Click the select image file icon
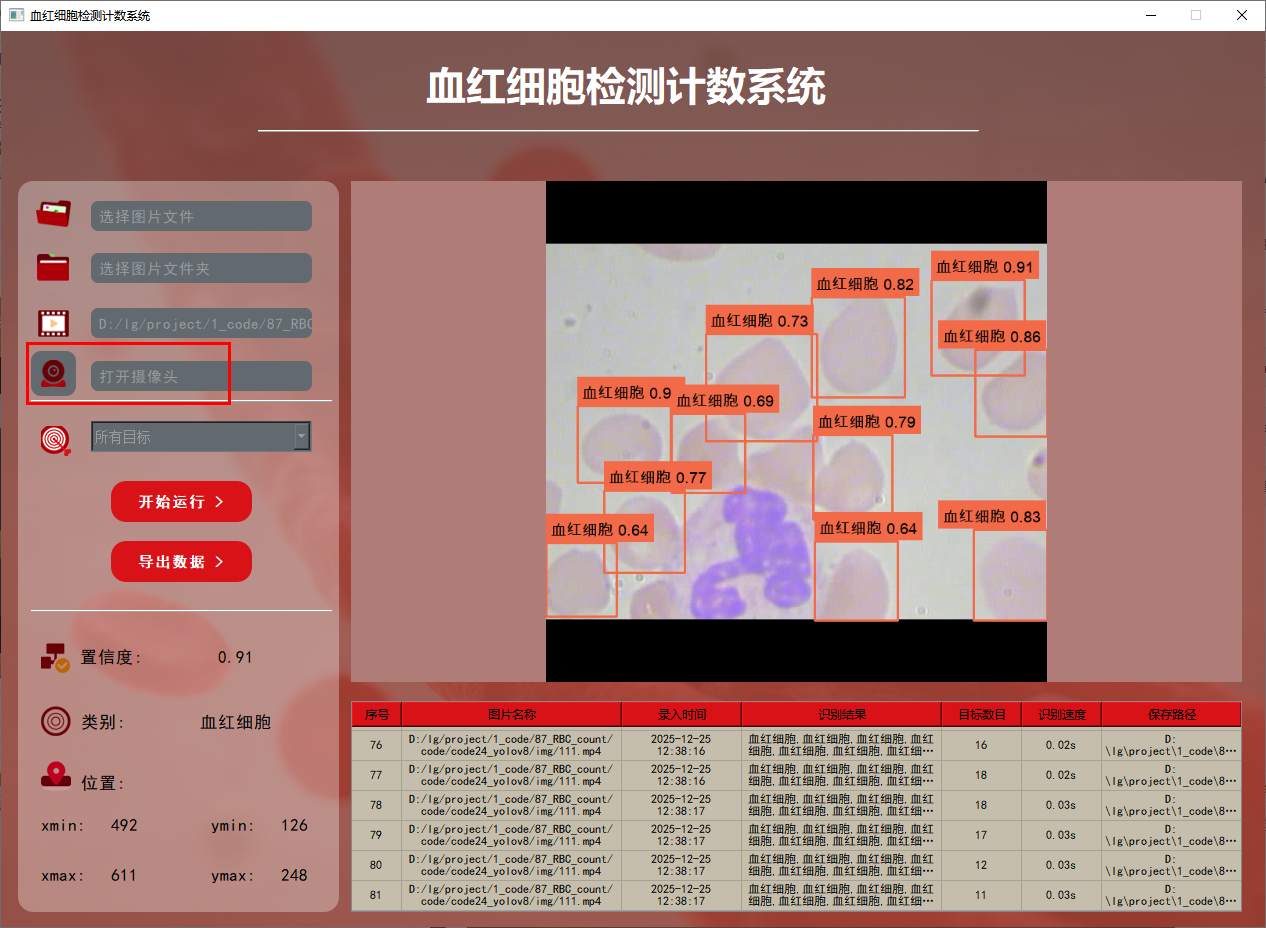 [54, 215]
